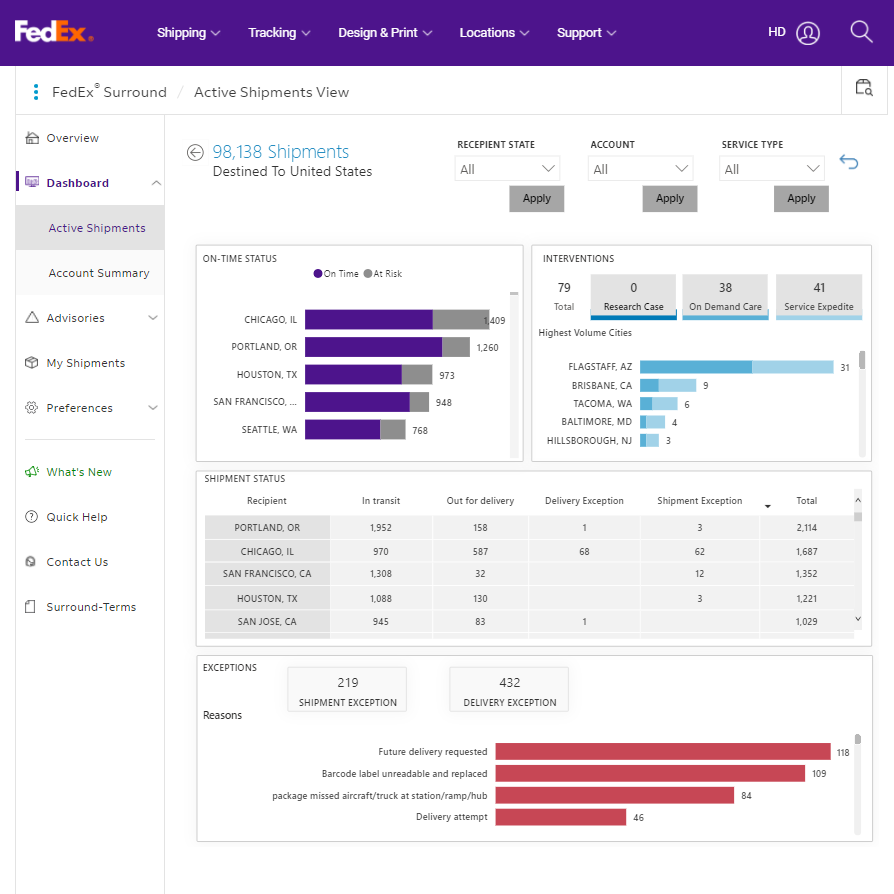
Task: Open the search magnifier icon
Action: (x=861, y=32)
